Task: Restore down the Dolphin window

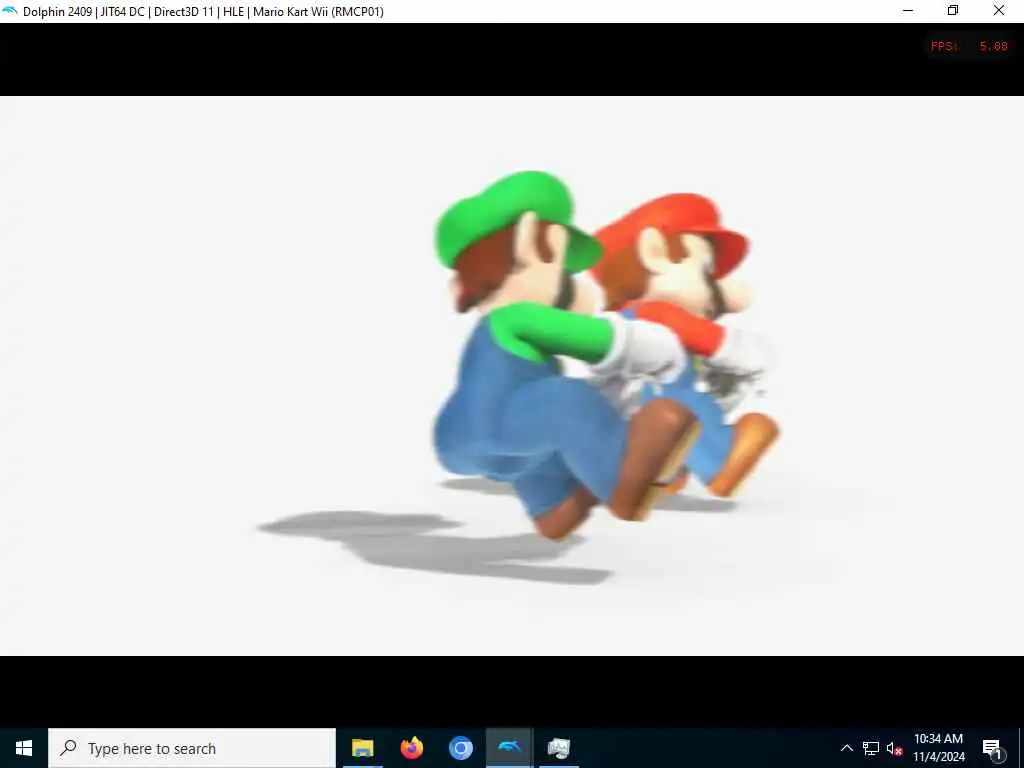Action: click(x=953, y=11)
